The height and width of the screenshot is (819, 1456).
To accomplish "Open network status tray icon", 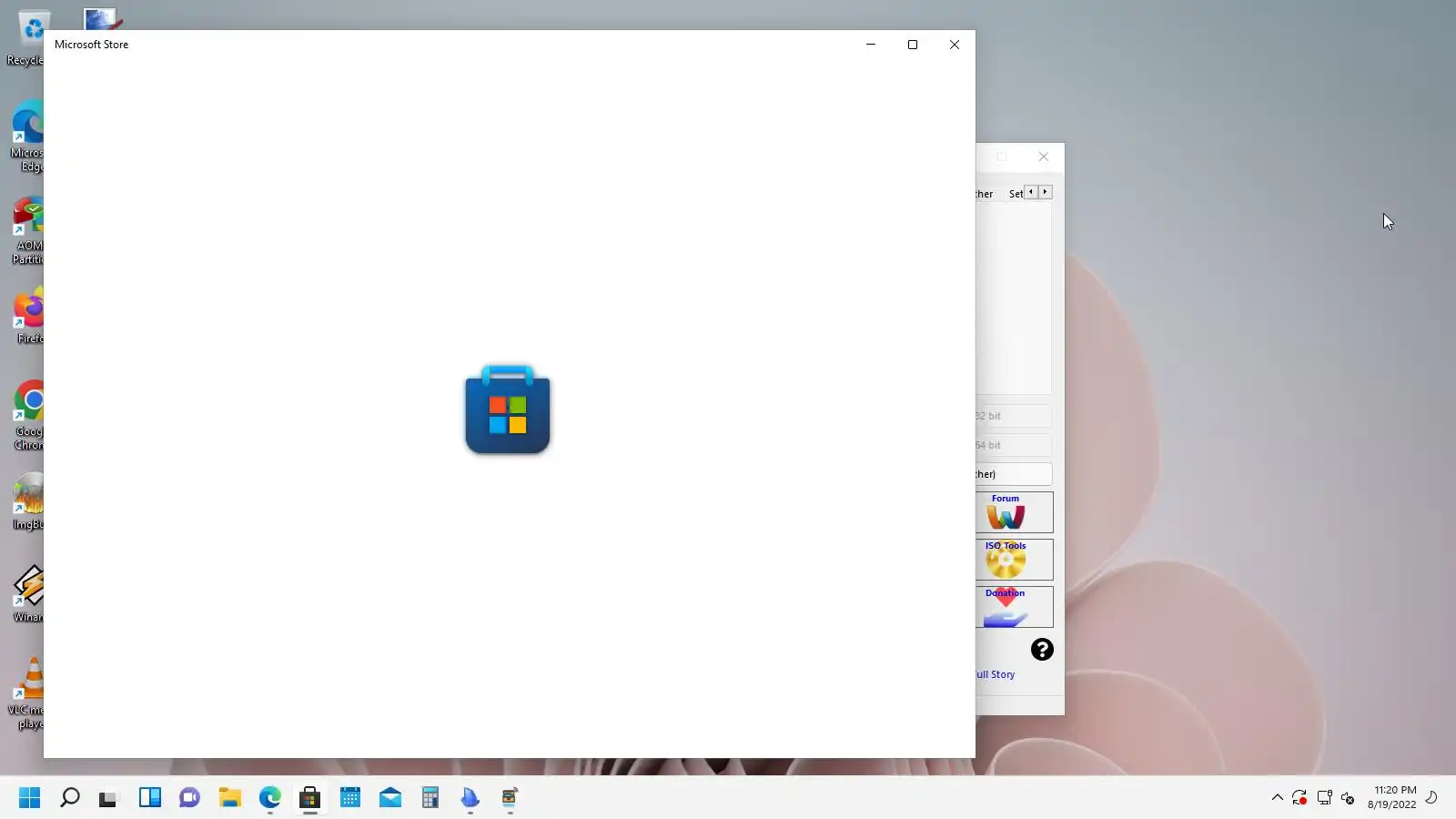I will click(1324, 798).
